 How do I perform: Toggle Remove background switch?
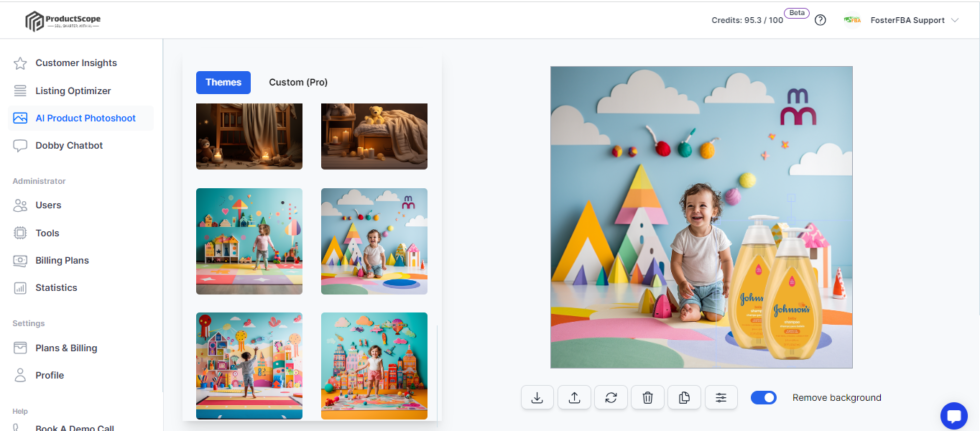coord(764,397)
